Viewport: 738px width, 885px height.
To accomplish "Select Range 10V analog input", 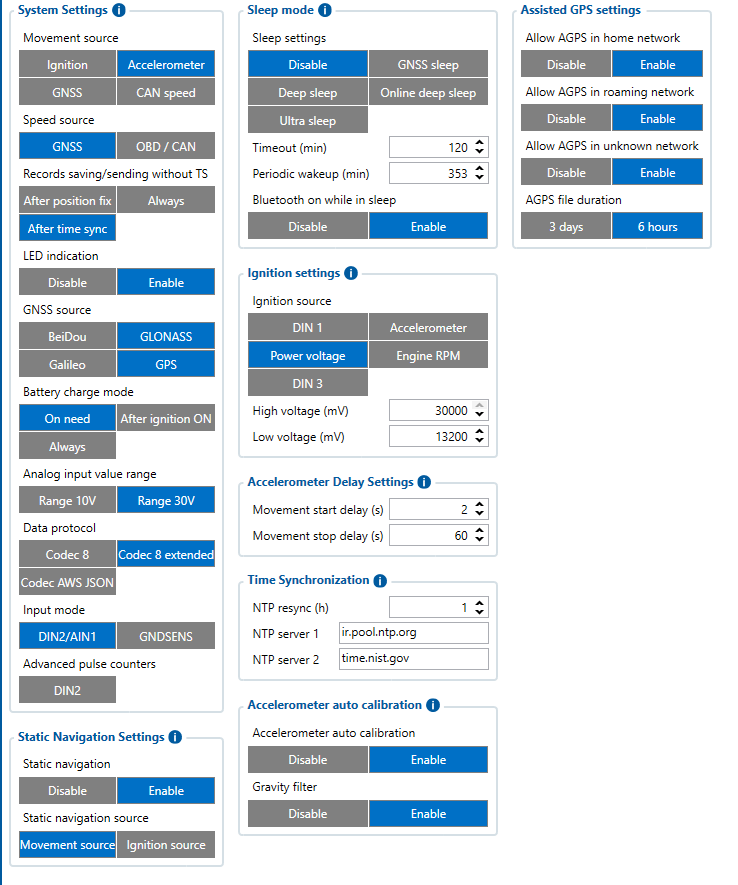I will (x=67, y=500).
